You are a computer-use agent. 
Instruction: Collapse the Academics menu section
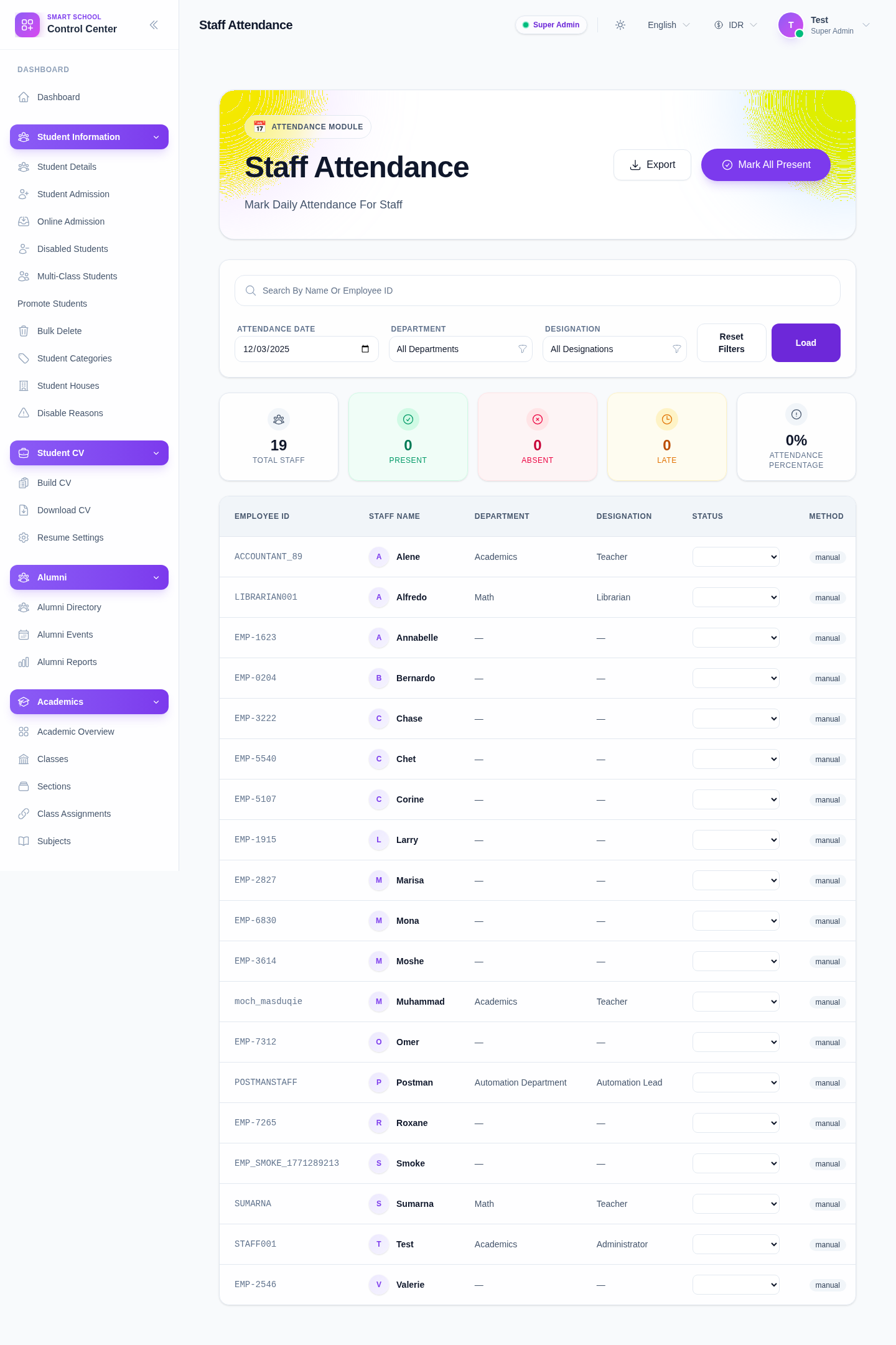(89, 702)
